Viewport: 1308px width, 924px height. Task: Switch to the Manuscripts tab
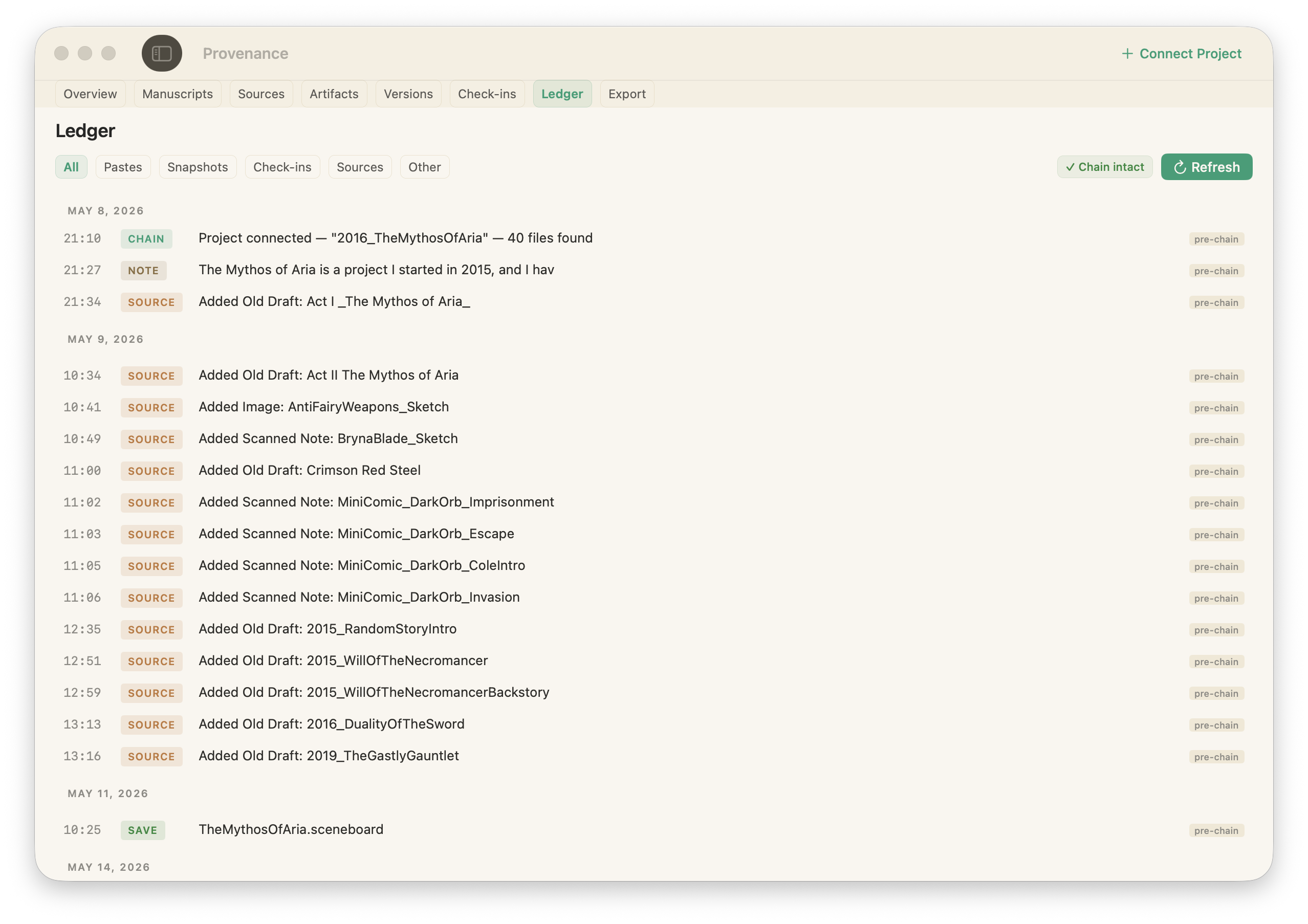point(177,94)
